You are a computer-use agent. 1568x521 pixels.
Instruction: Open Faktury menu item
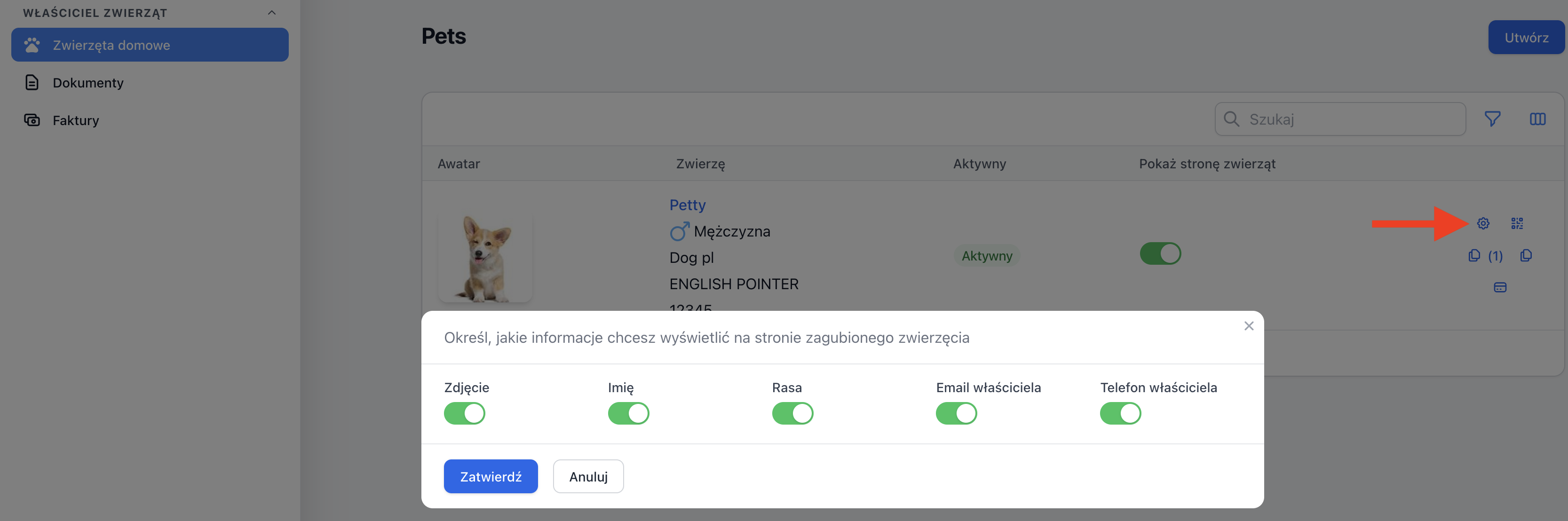(x=150, y=120)
